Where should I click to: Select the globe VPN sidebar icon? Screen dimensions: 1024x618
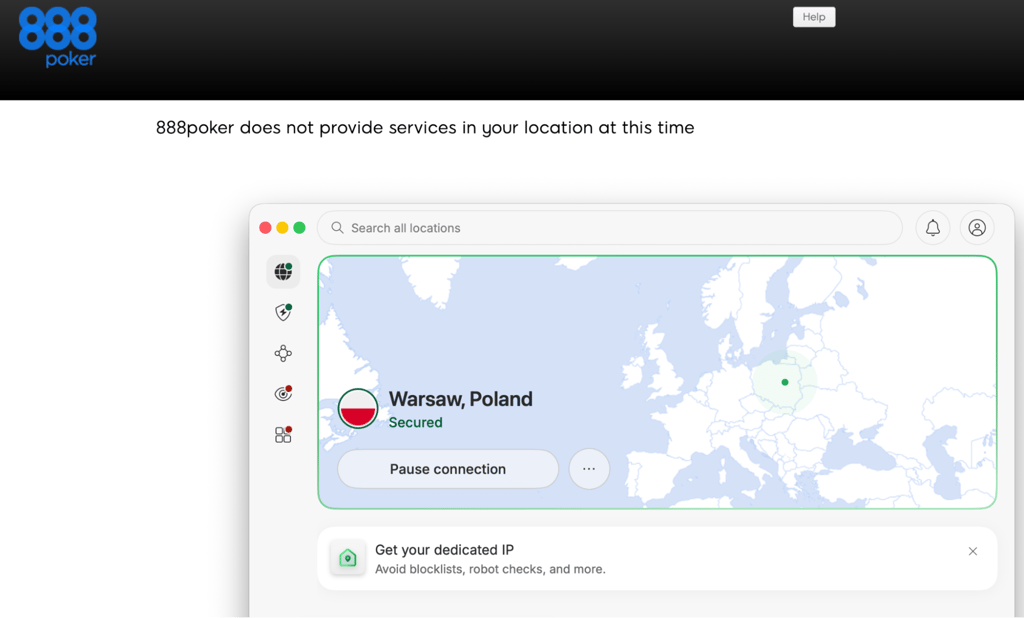point(283,272)
